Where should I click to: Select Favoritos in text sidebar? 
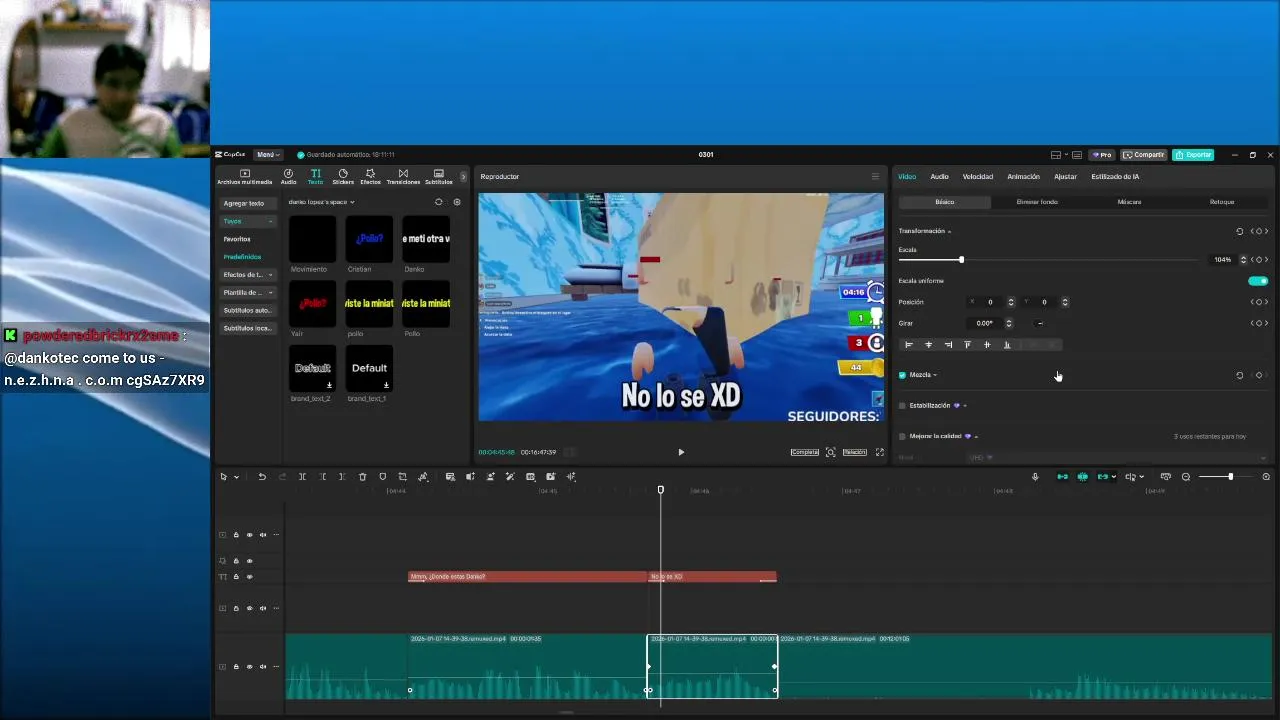(x=237, y=239)
